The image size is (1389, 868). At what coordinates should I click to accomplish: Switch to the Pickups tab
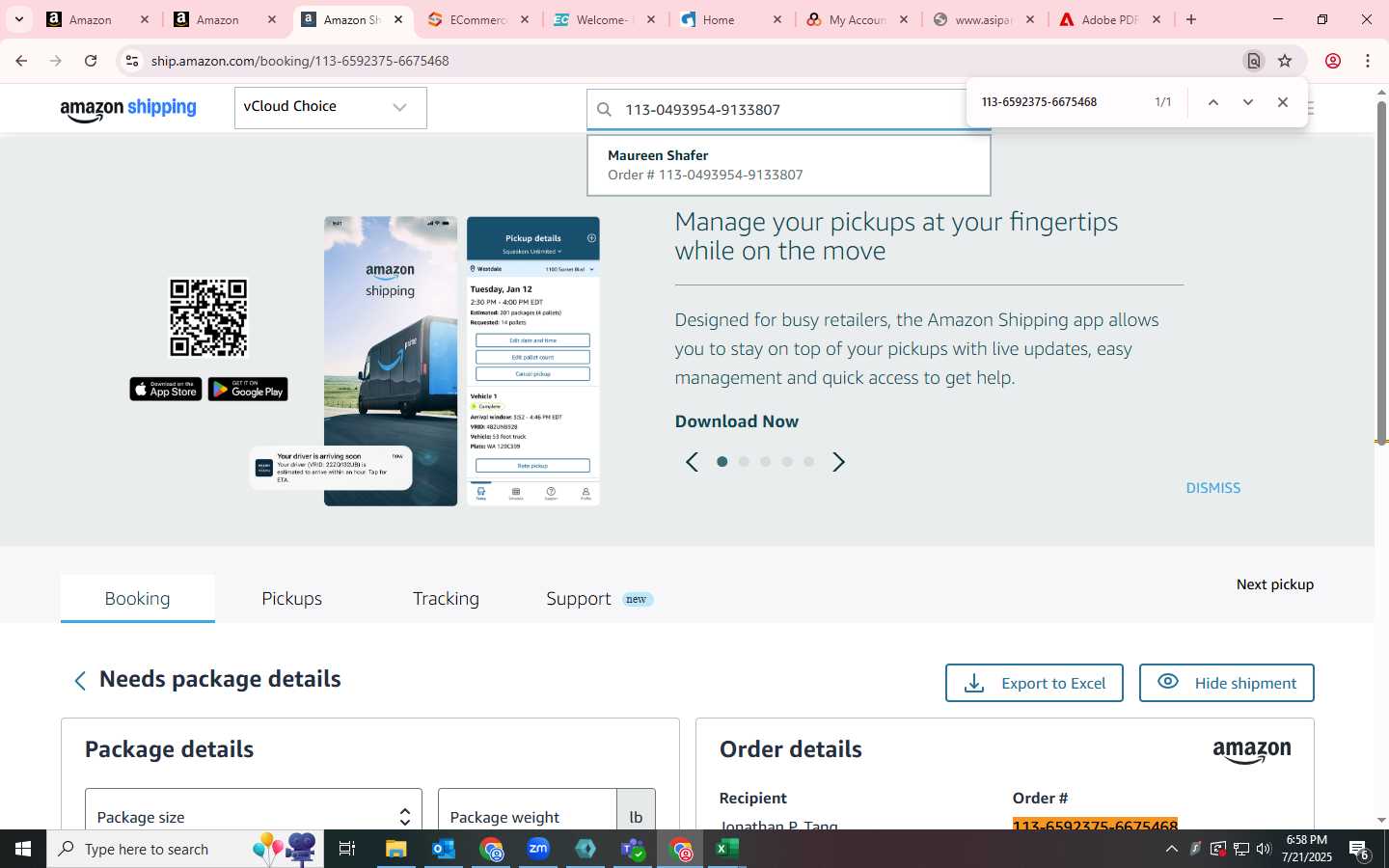point(292,599)
